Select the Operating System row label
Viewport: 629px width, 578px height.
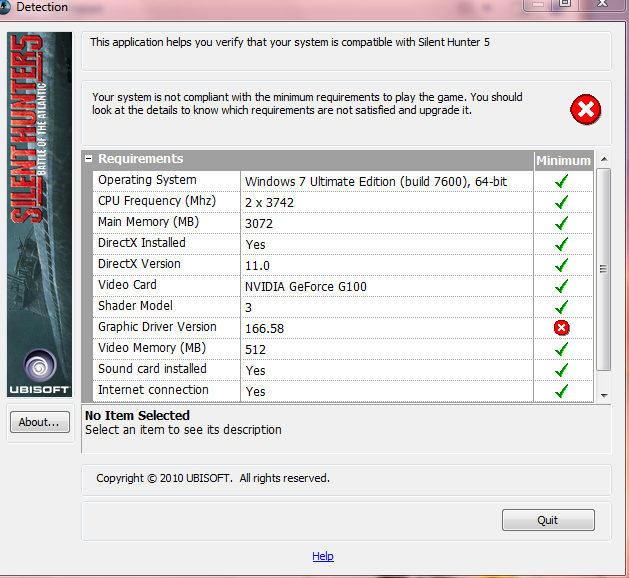[x=147, y=180]
